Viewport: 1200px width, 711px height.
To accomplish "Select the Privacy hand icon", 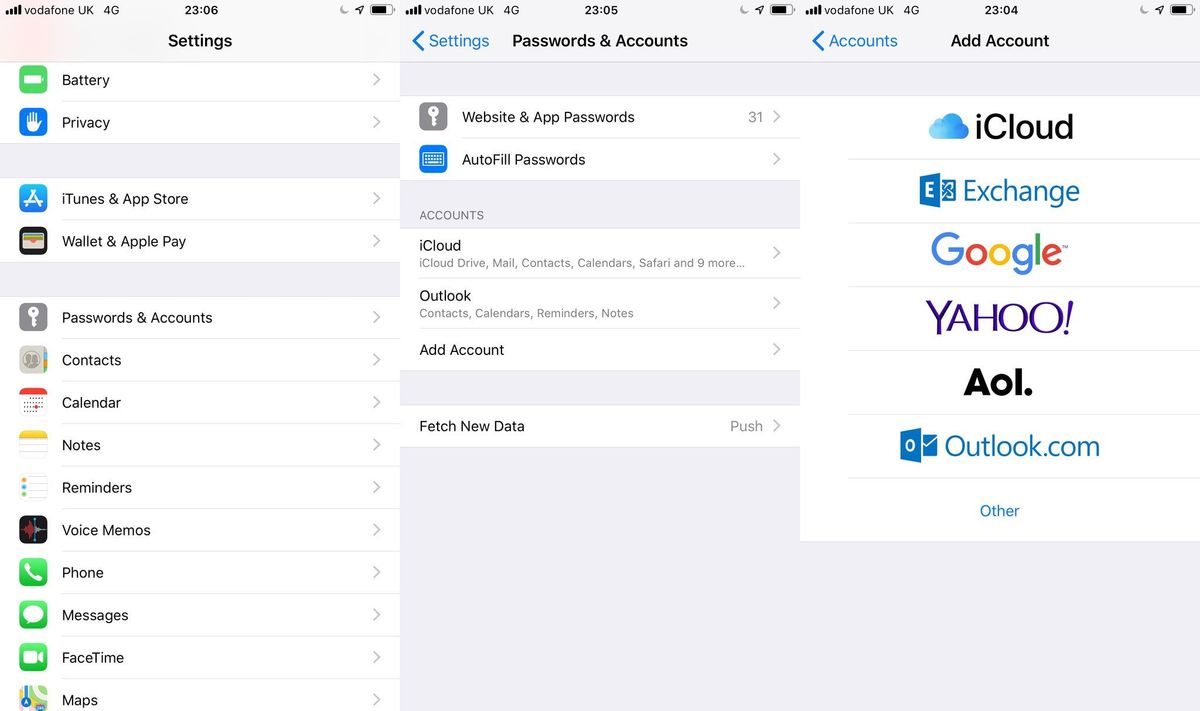I will click(33, 122).
